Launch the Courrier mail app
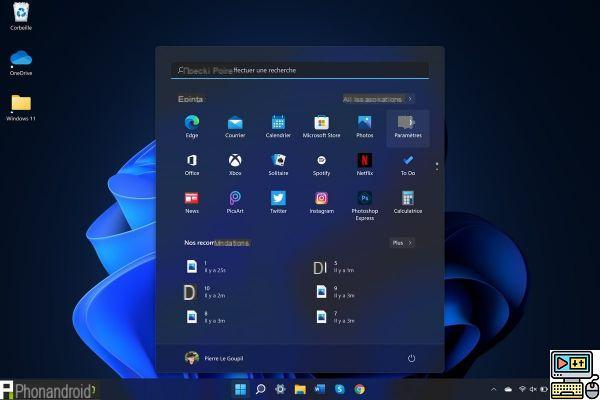Image resolution: width=600 pixels, height=400 pixels. 235,126
